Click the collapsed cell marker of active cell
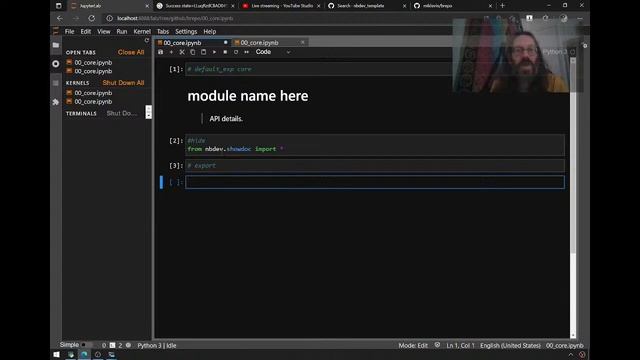Screen dimensions: 640x360 click(x=161, y=182)
